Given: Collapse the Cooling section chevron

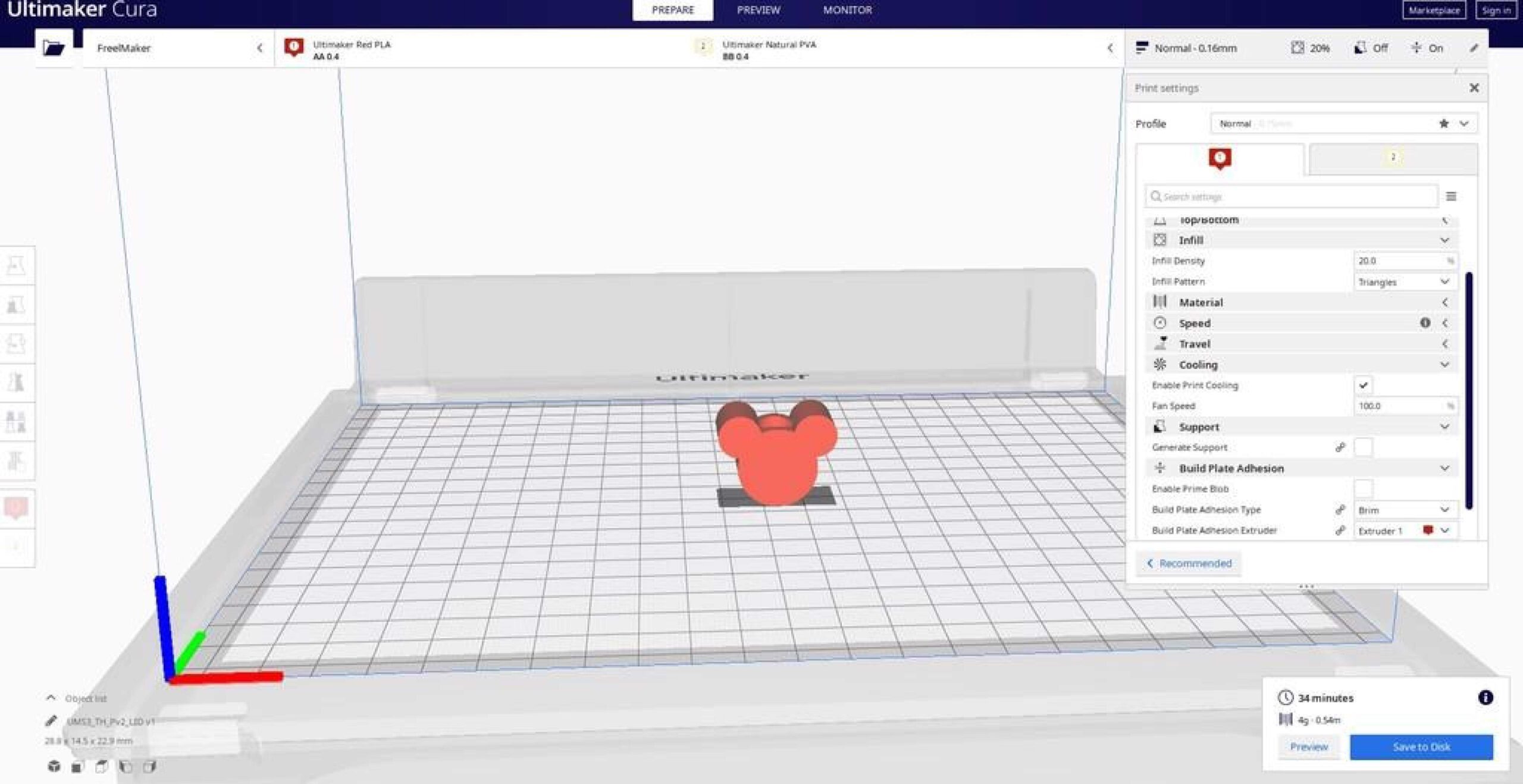Looking at the screenshot, I should pyautogui.click(x=1444, y=365).
